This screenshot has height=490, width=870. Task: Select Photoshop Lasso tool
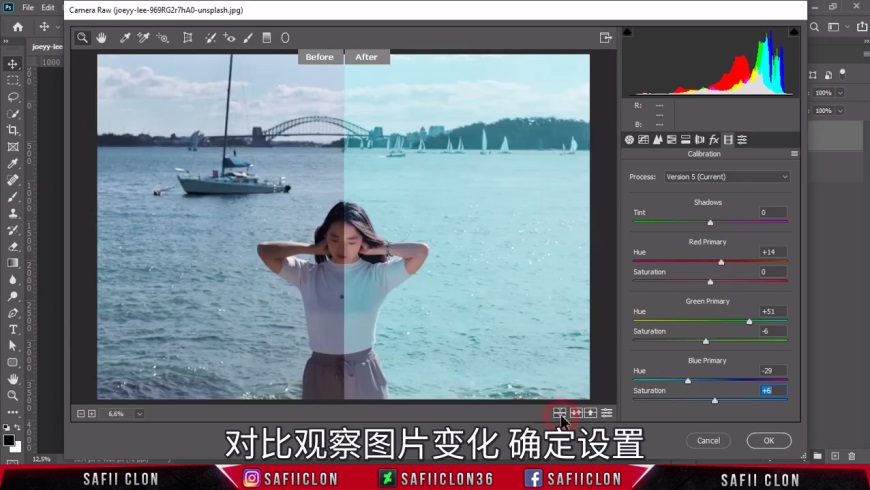tap(13, 97)
